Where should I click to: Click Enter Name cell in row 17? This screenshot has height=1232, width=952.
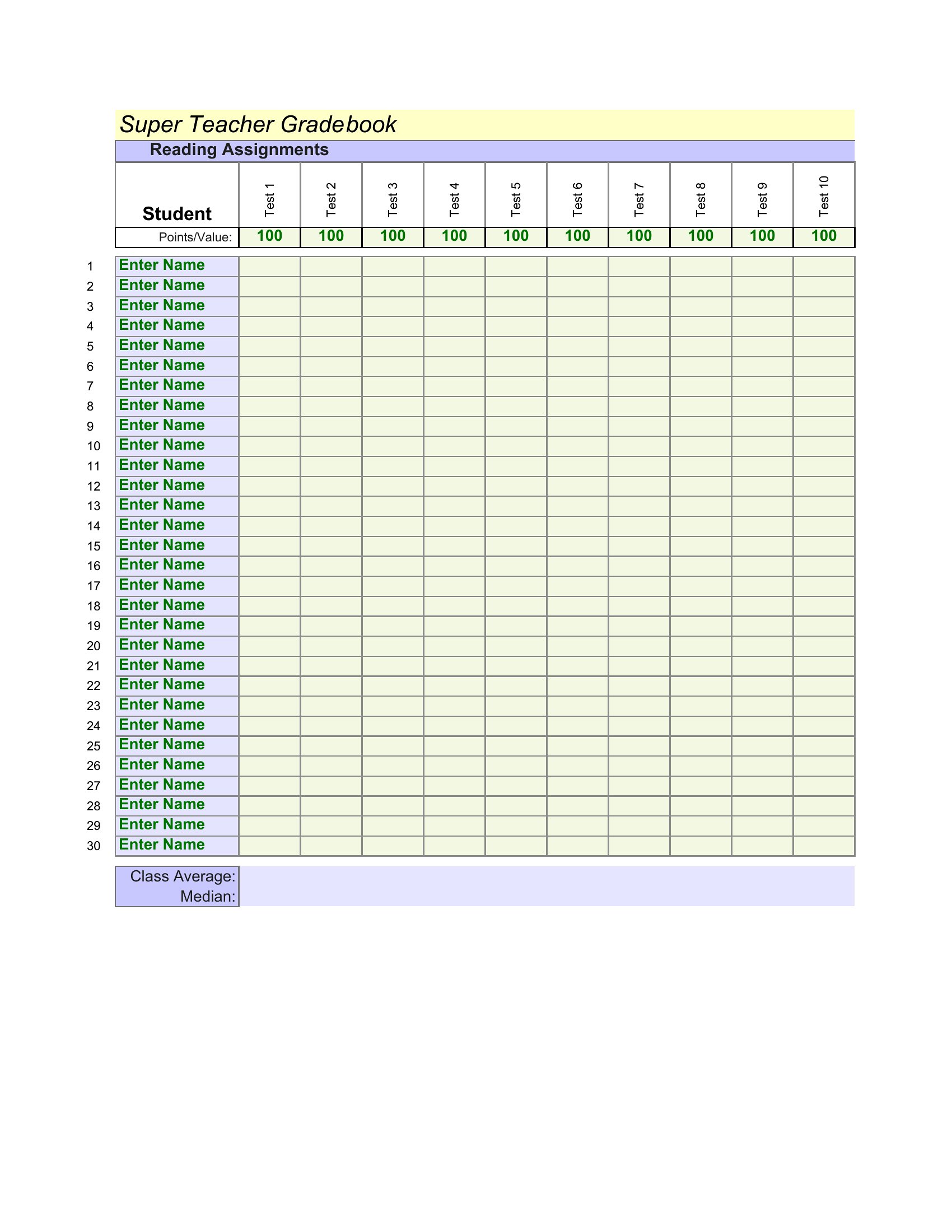[x=177, y=586]
